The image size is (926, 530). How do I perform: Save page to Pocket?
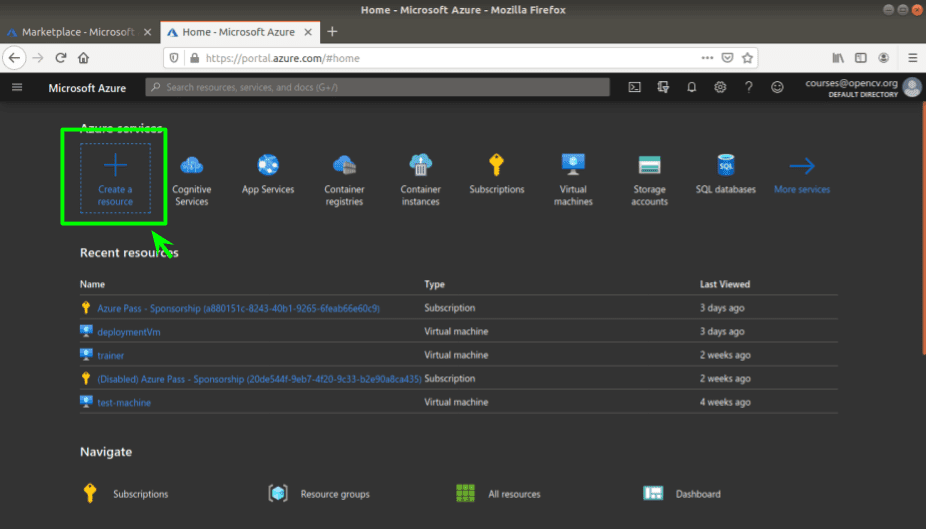(728, 58)
